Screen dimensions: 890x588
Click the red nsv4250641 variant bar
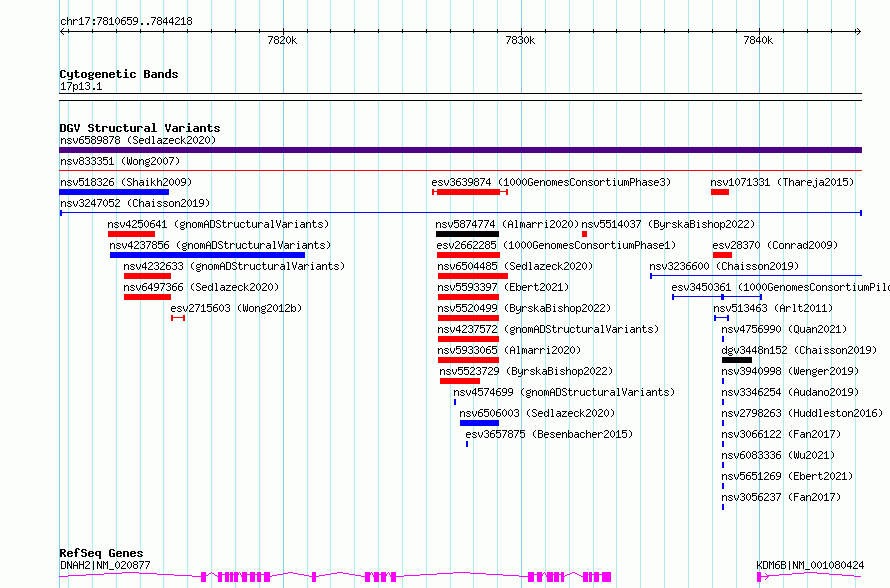pyautogui.click(x=131, y=234)
